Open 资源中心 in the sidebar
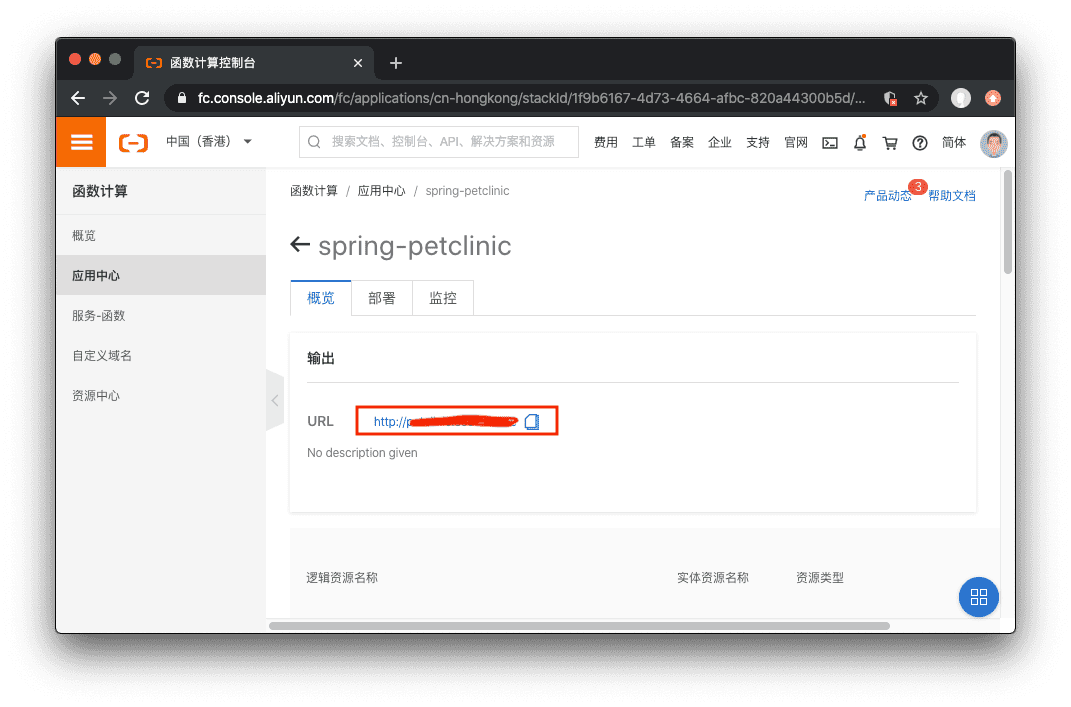The height and width of the screenshot is (707, 1071). (x=161, y=396)
